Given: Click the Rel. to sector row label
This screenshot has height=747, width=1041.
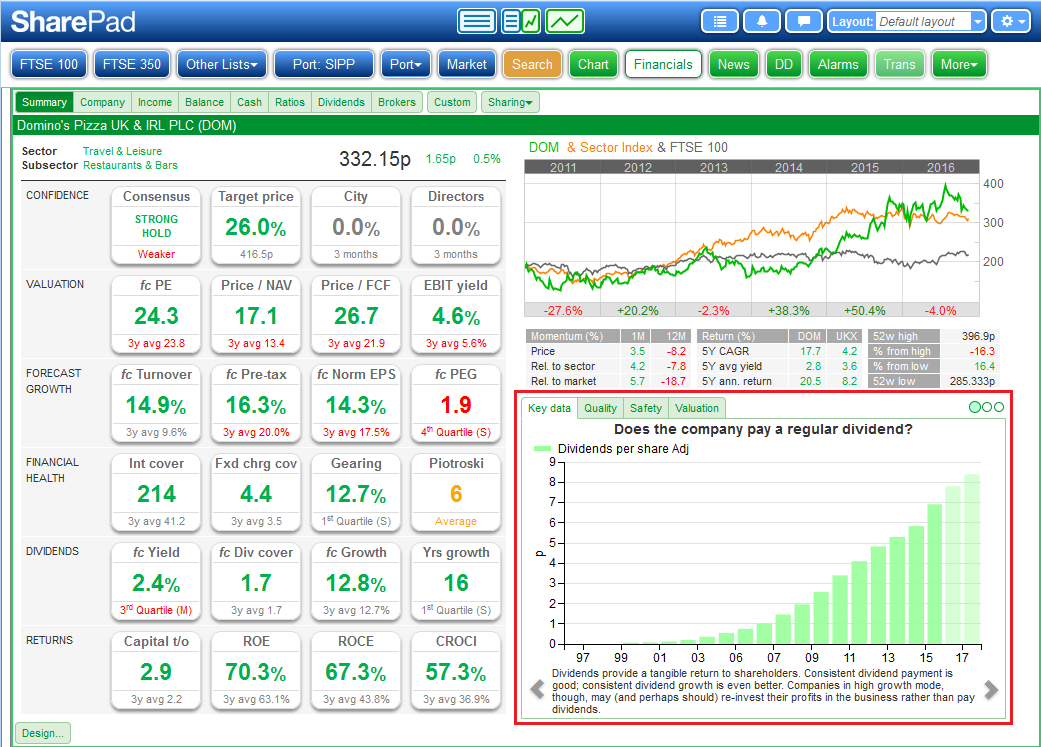Looking at the screenshot, I should 563,367.
